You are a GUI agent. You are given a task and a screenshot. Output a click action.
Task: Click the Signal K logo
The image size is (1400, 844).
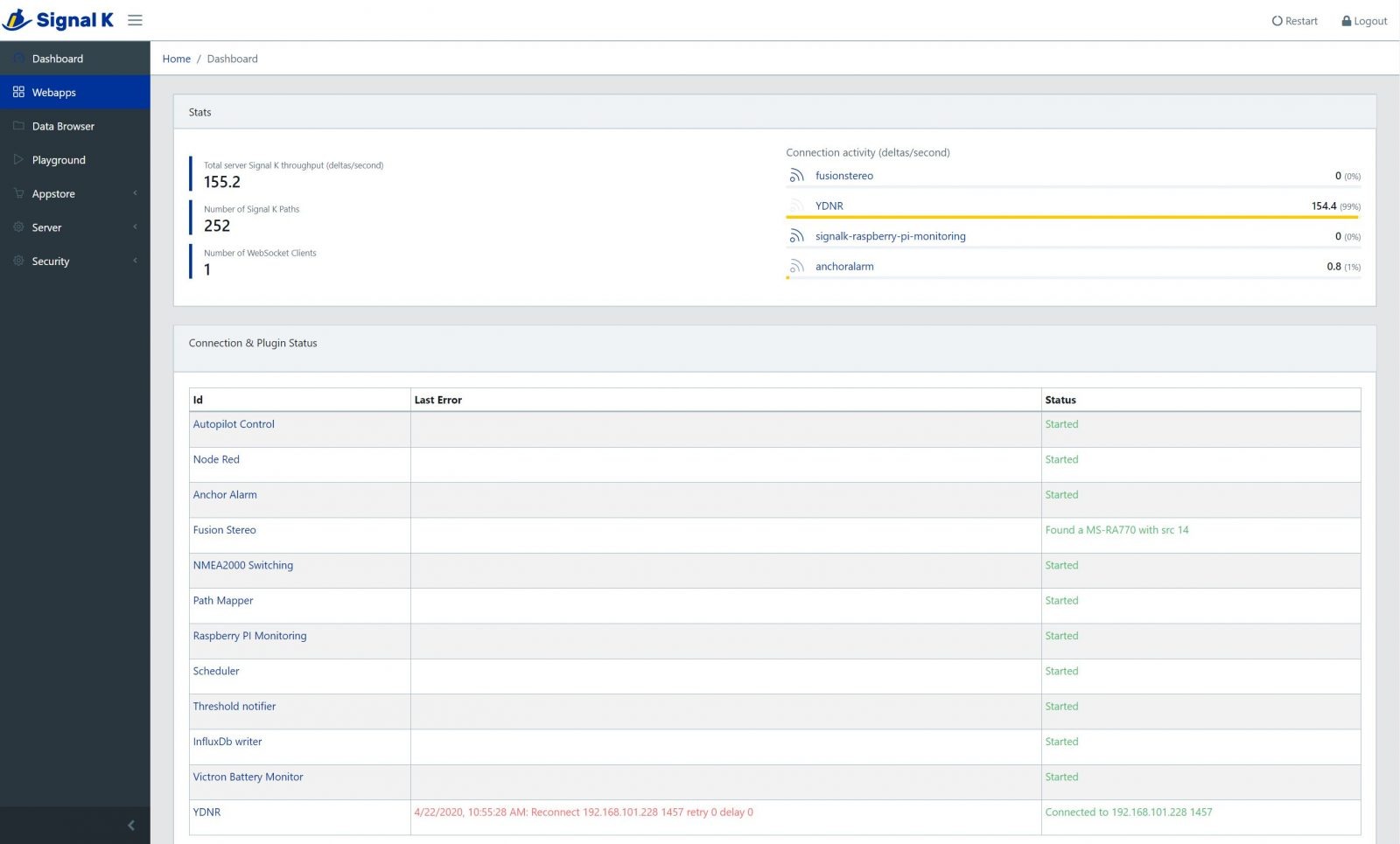coord(58,20)
